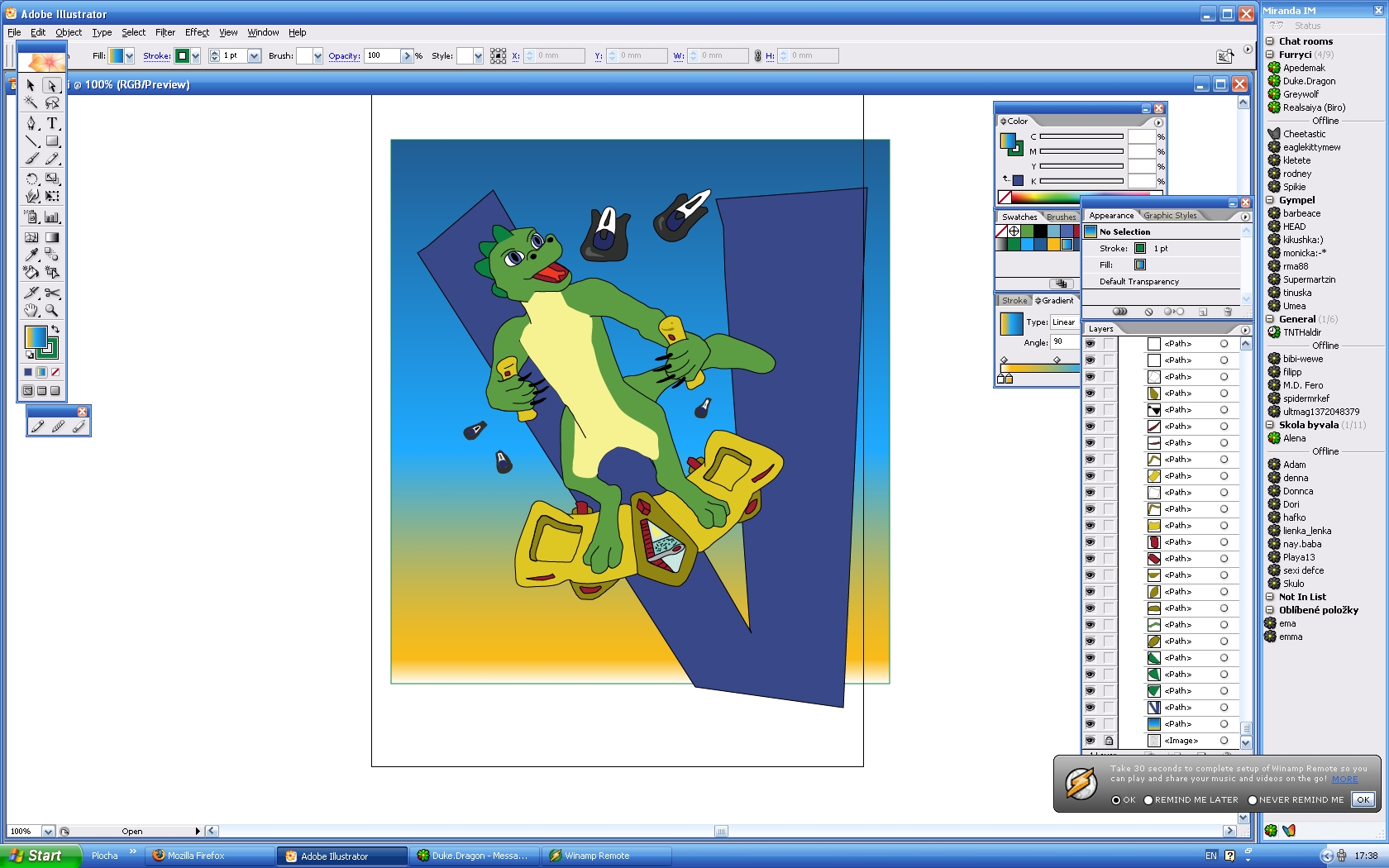Set fill to None in toolbox
Image resolution: width=1389 pixels, height=868 pixels.
pos(55,372)
